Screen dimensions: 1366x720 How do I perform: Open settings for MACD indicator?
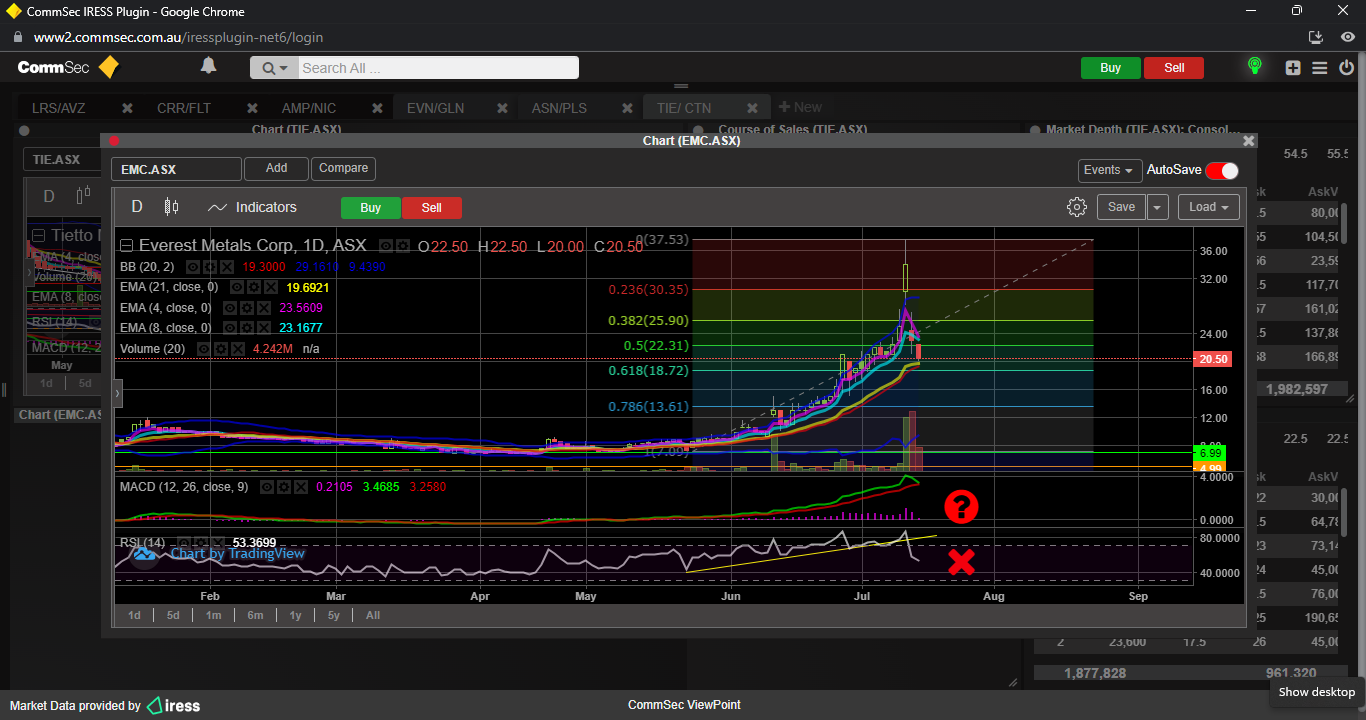pyautogui.click(x=283, y=487)
